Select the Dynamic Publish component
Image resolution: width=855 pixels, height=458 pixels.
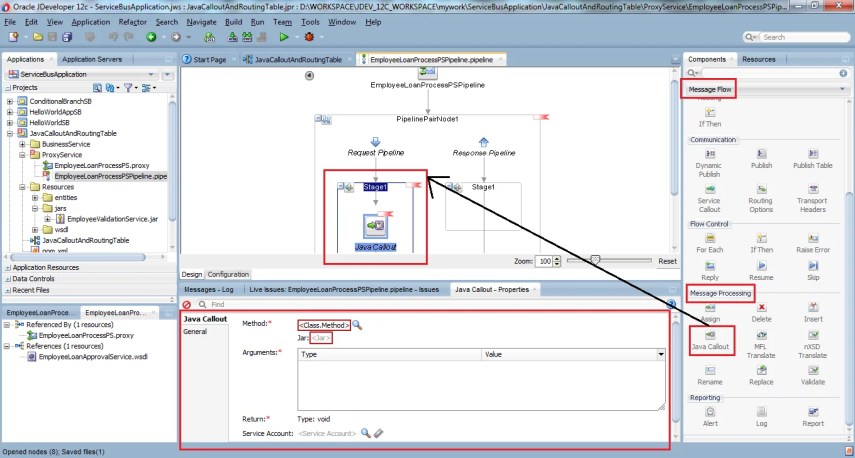(709, 164)
